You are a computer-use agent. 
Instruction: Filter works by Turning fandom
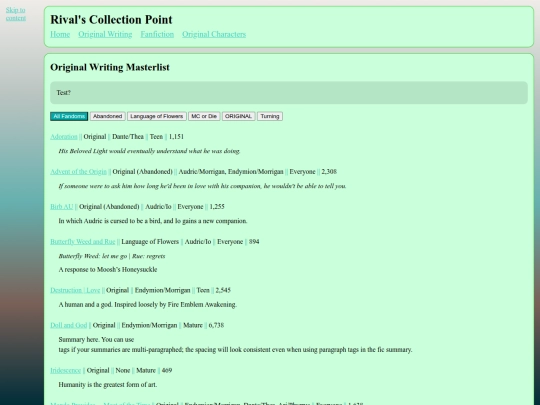[270, 116]
